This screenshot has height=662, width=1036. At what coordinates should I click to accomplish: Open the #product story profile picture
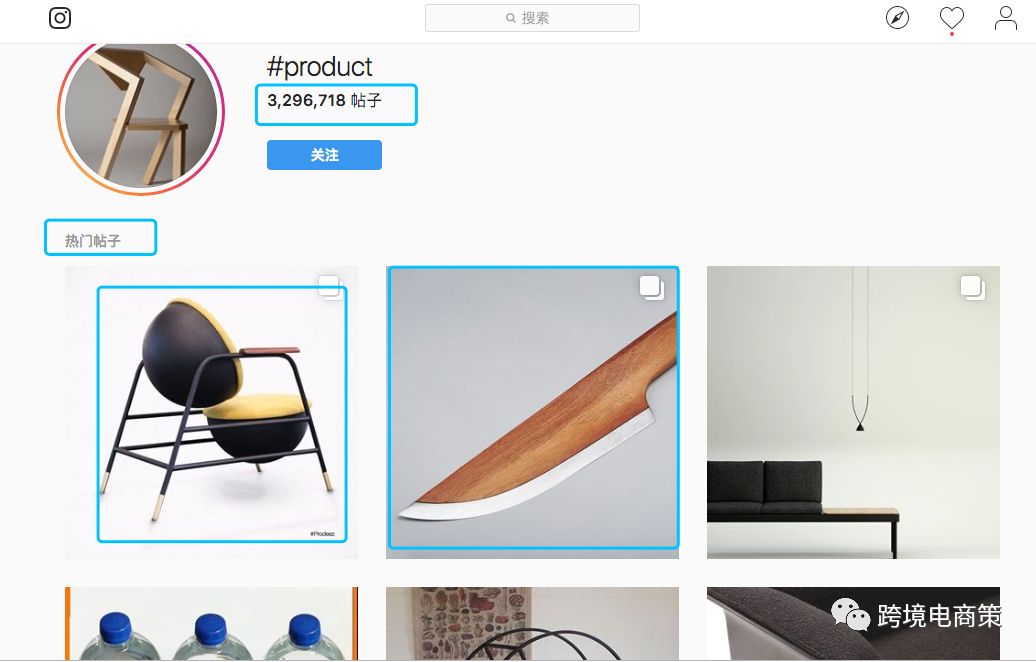point(141,114)
